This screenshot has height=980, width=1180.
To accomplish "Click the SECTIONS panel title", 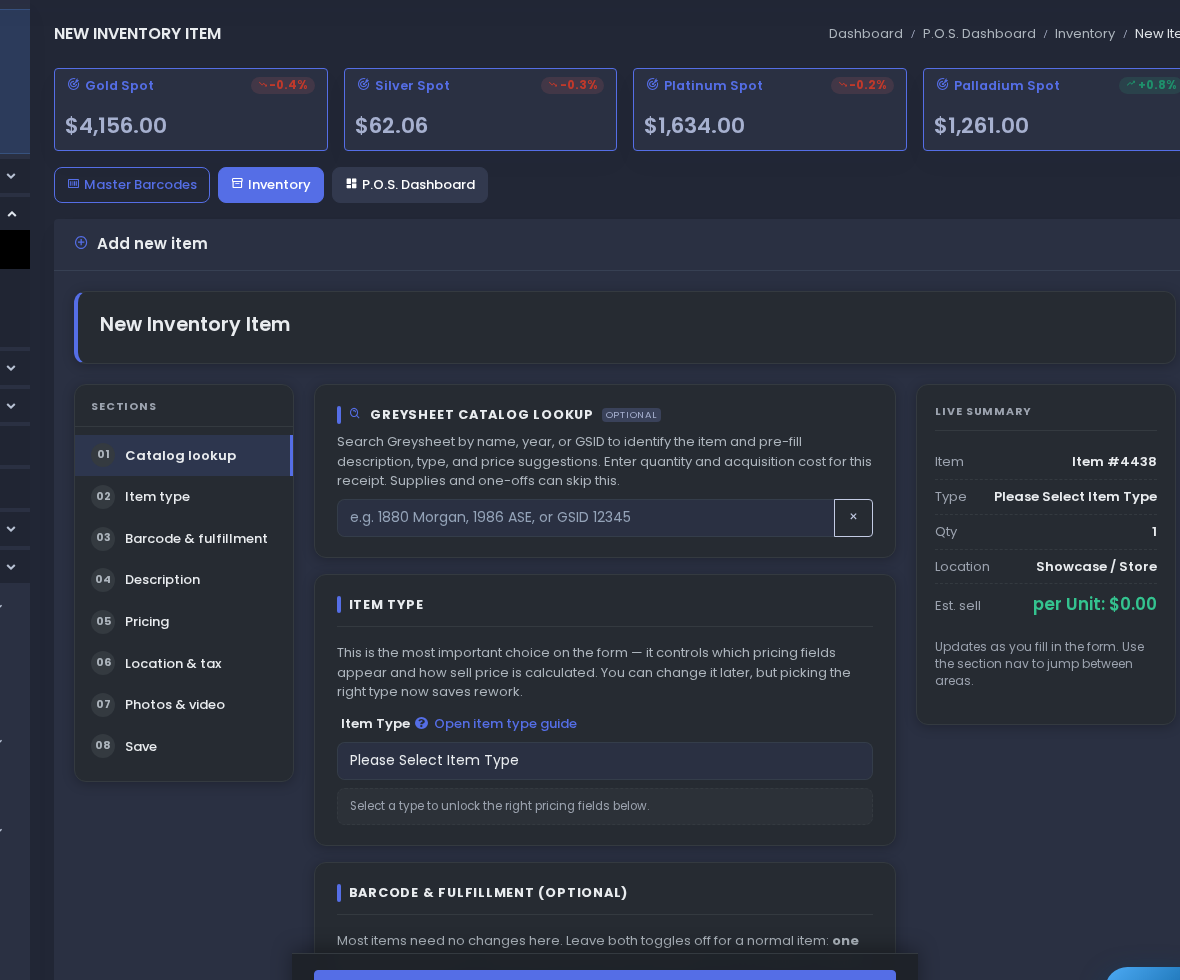I will [x=124, y=406].
